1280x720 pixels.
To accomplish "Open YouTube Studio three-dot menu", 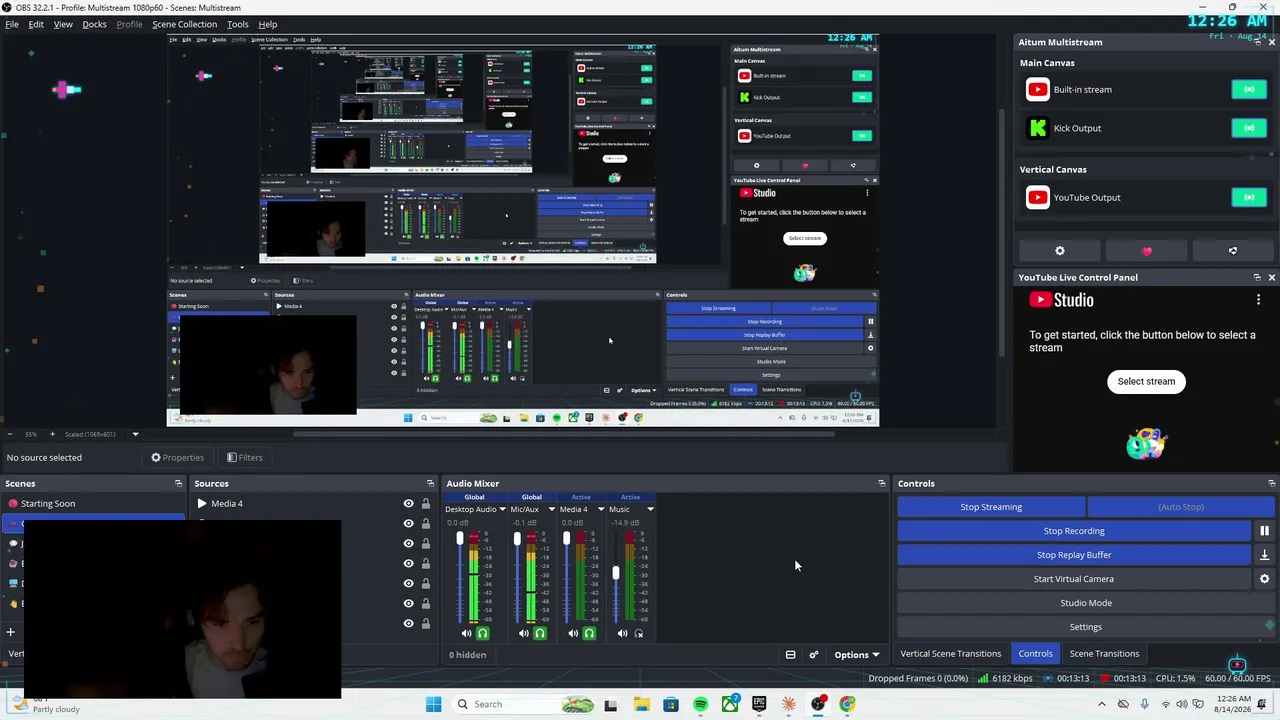I will point(1258,300).
